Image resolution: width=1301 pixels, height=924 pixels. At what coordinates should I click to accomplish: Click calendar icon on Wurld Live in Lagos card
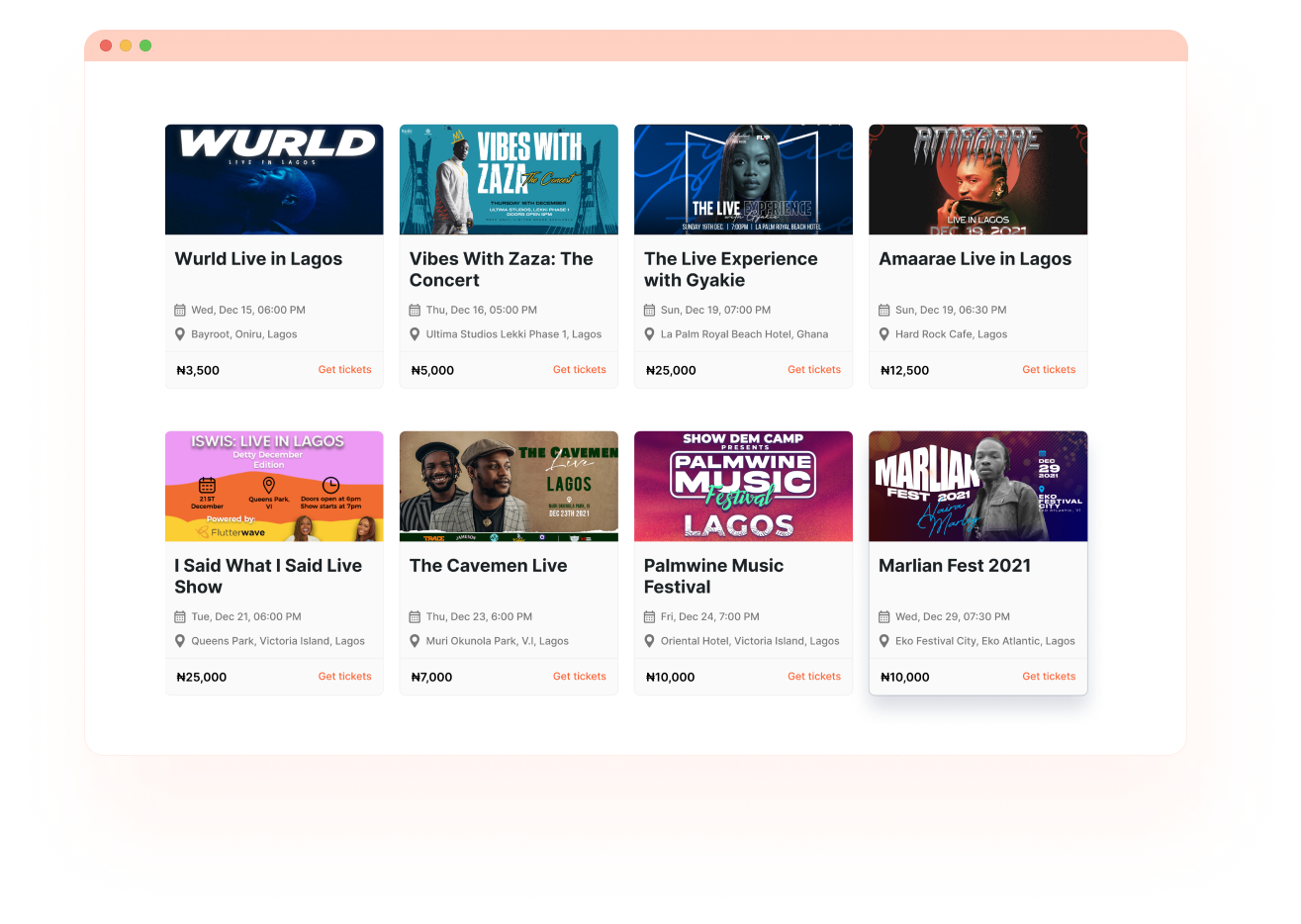(180, 310)
